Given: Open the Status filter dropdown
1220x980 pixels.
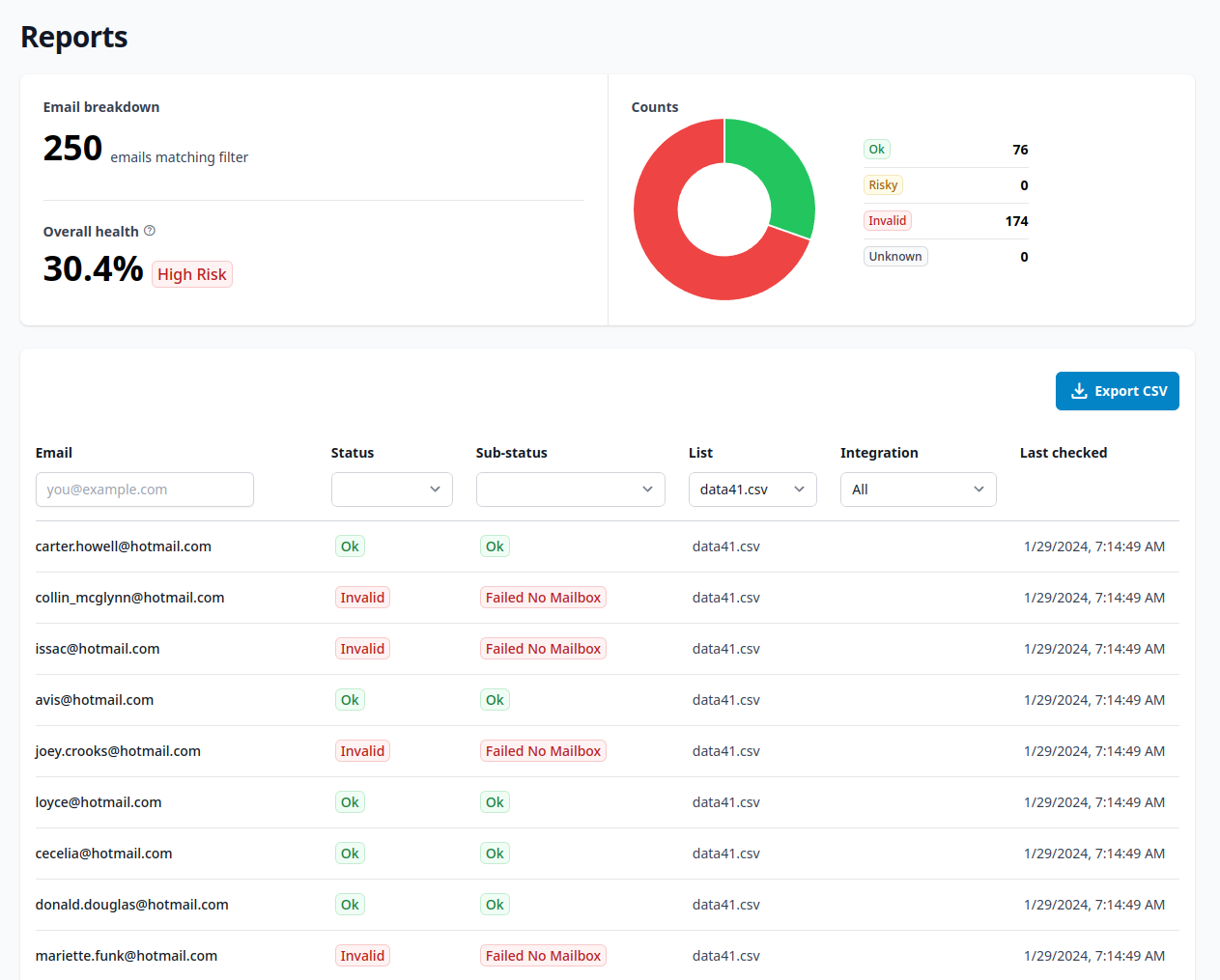Looking at the screenshot, I should [x=391, y=490].
